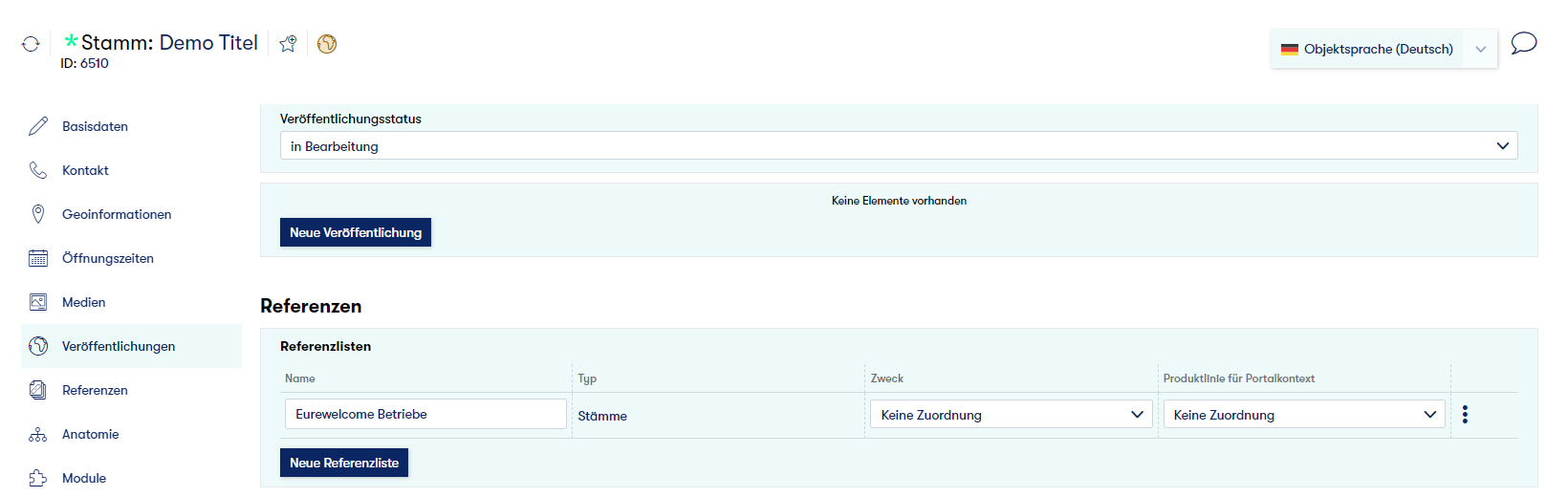Click the Produktlinie für Portalkontext header

point(1239,378)
